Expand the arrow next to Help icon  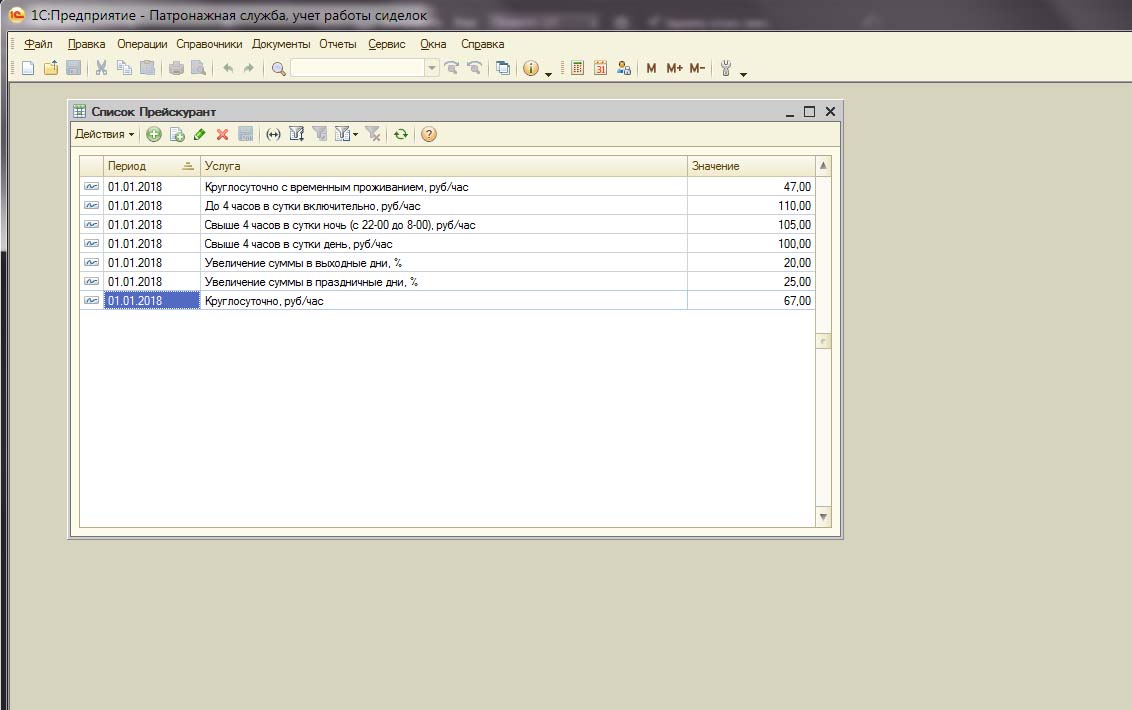(549, 74)
